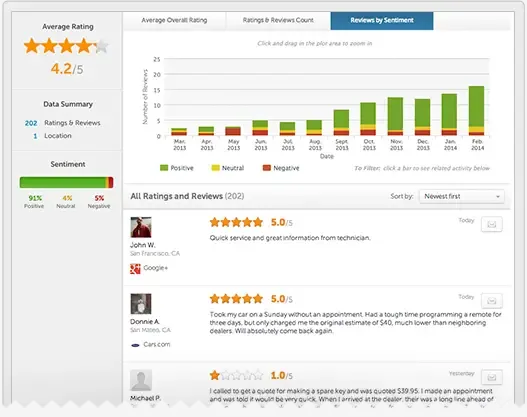
Task: Toggle the Positive series in the chart legend
Action: click(177, 168)
